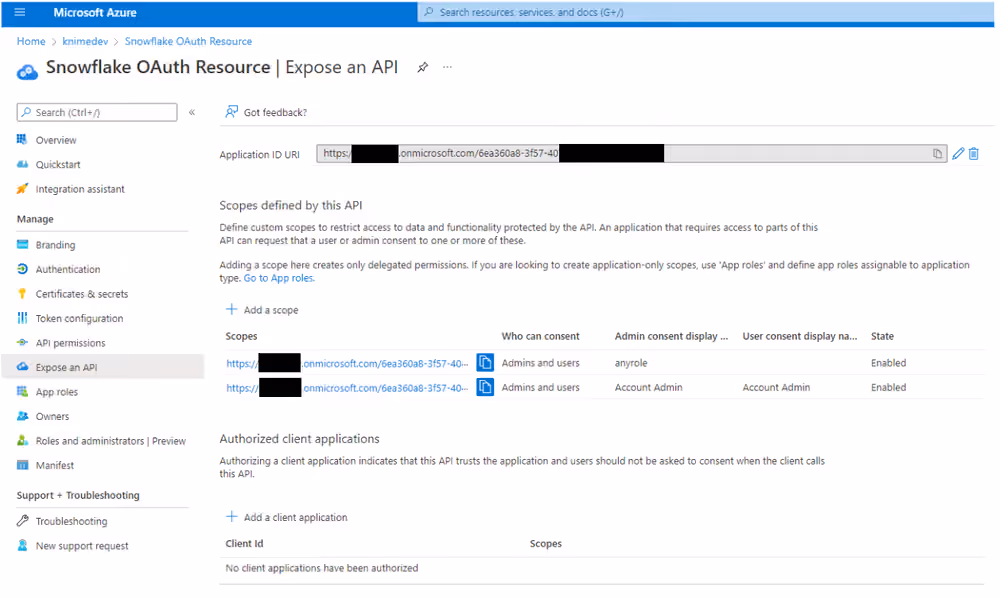Navigate to knimedev in the breadcrumb
This screenshot has height=599, width=1000.
click(85, 41)
